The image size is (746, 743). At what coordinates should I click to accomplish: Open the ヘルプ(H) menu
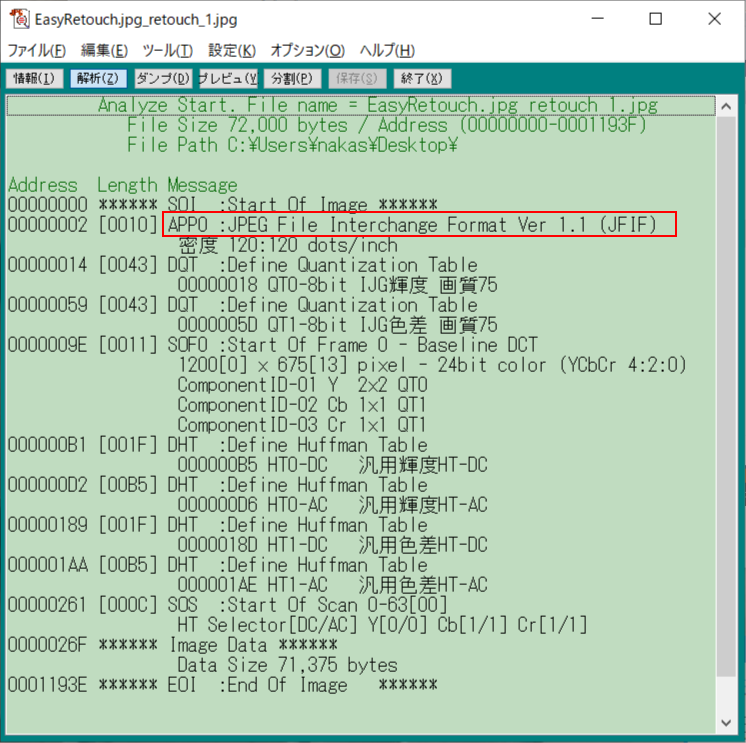[x=387, y=50]
